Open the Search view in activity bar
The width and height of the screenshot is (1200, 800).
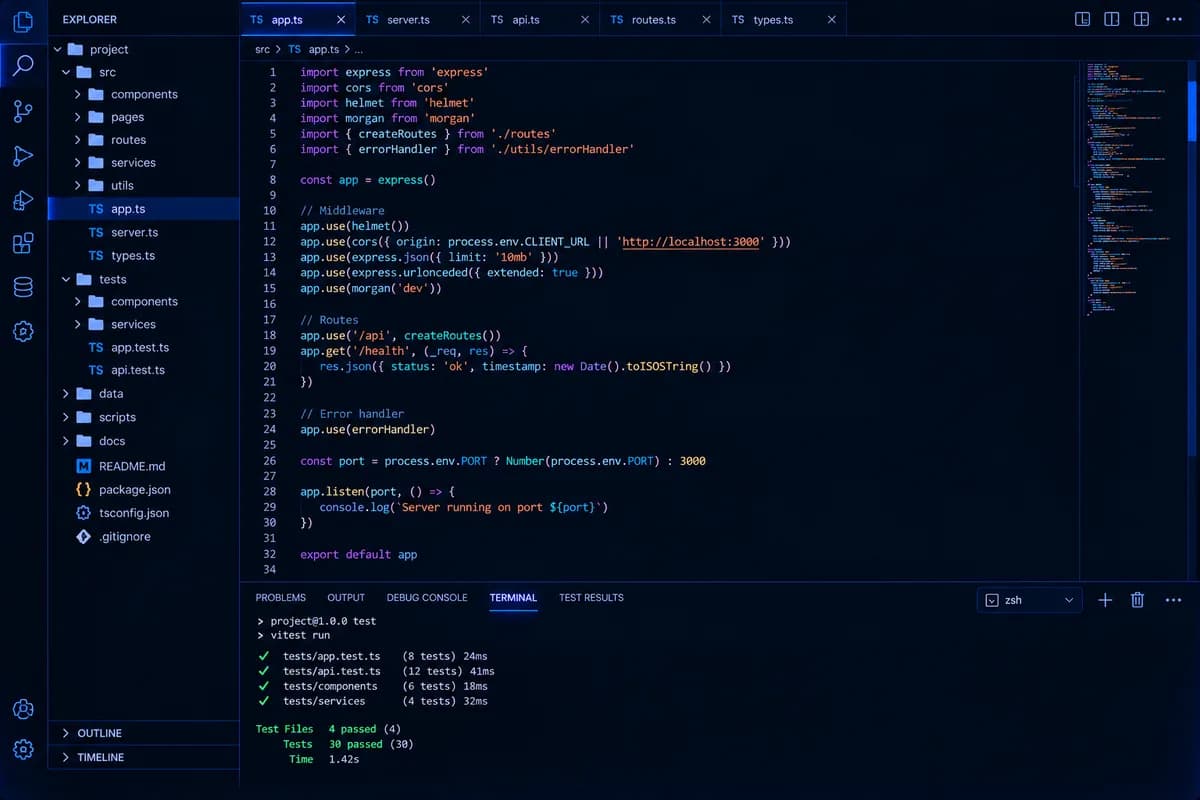23,65
